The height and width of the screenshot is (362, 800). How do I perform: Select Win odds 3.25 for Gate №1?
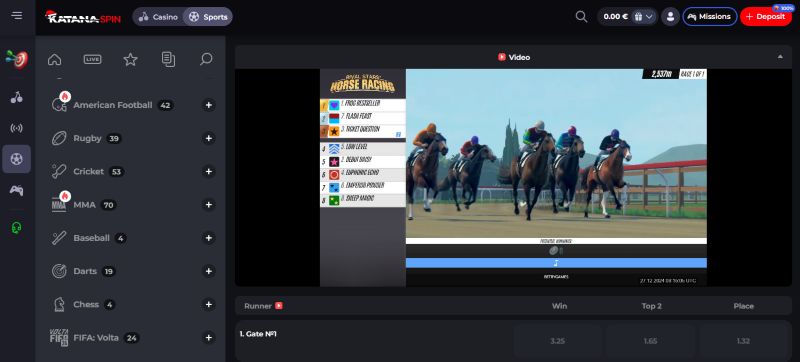pyautogui.click(x=558, y=341)
